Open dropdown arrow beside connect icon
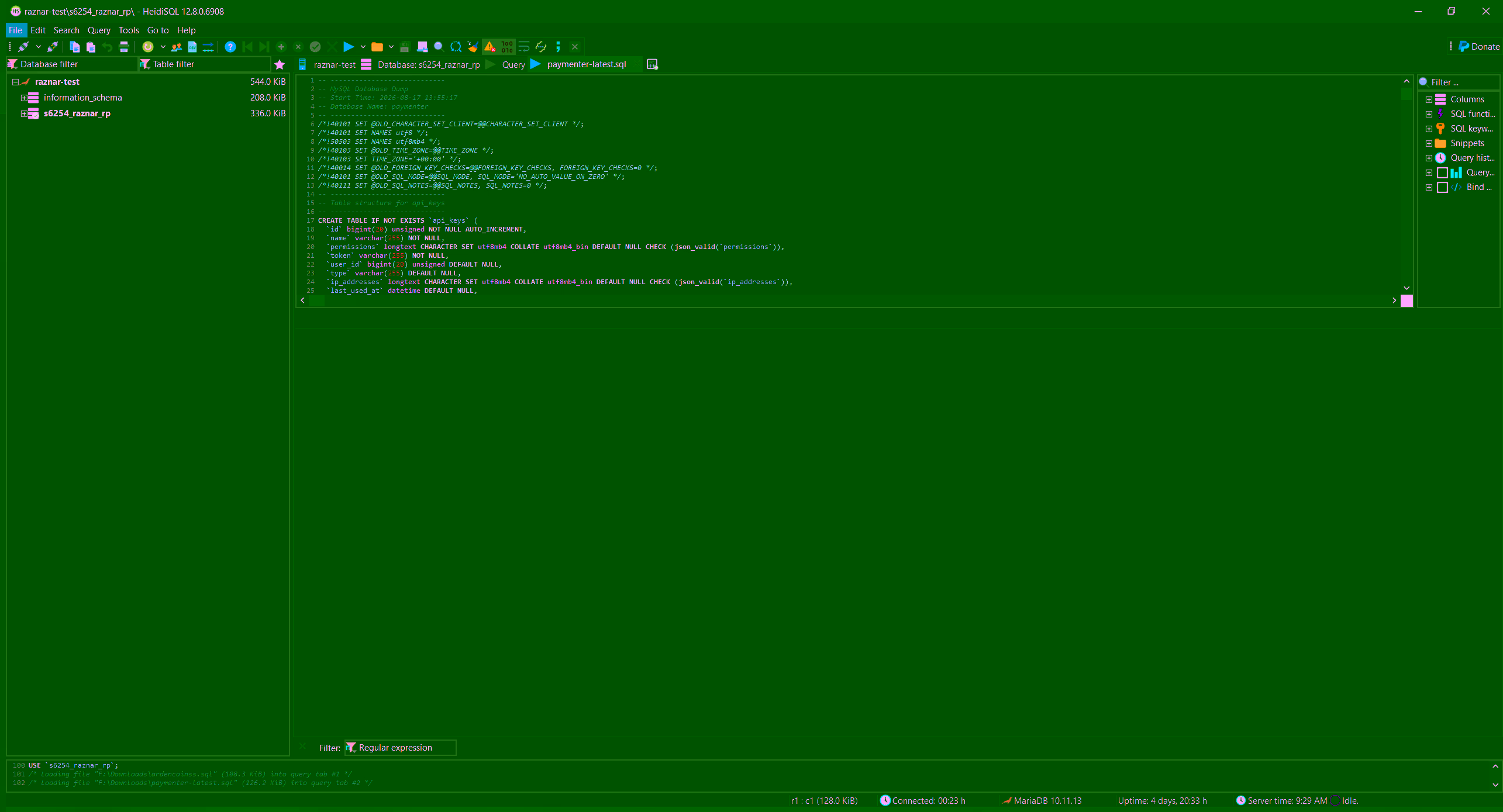This screenshot has width=1503, height=812. (x=38, y=47)
